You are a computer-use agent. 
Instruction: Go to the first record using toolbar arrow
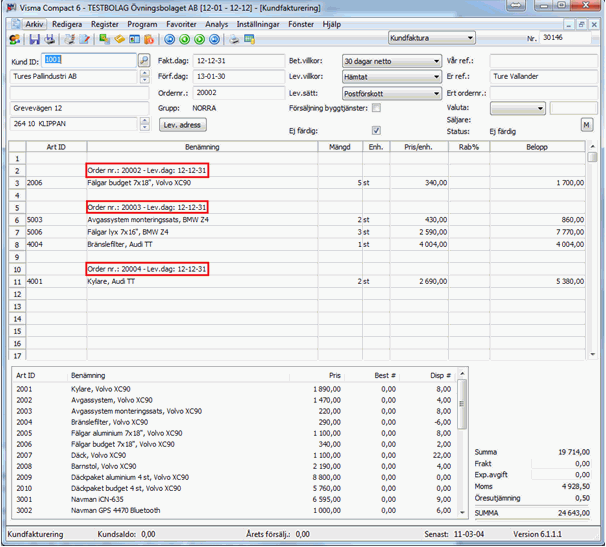tap(169, 40)
